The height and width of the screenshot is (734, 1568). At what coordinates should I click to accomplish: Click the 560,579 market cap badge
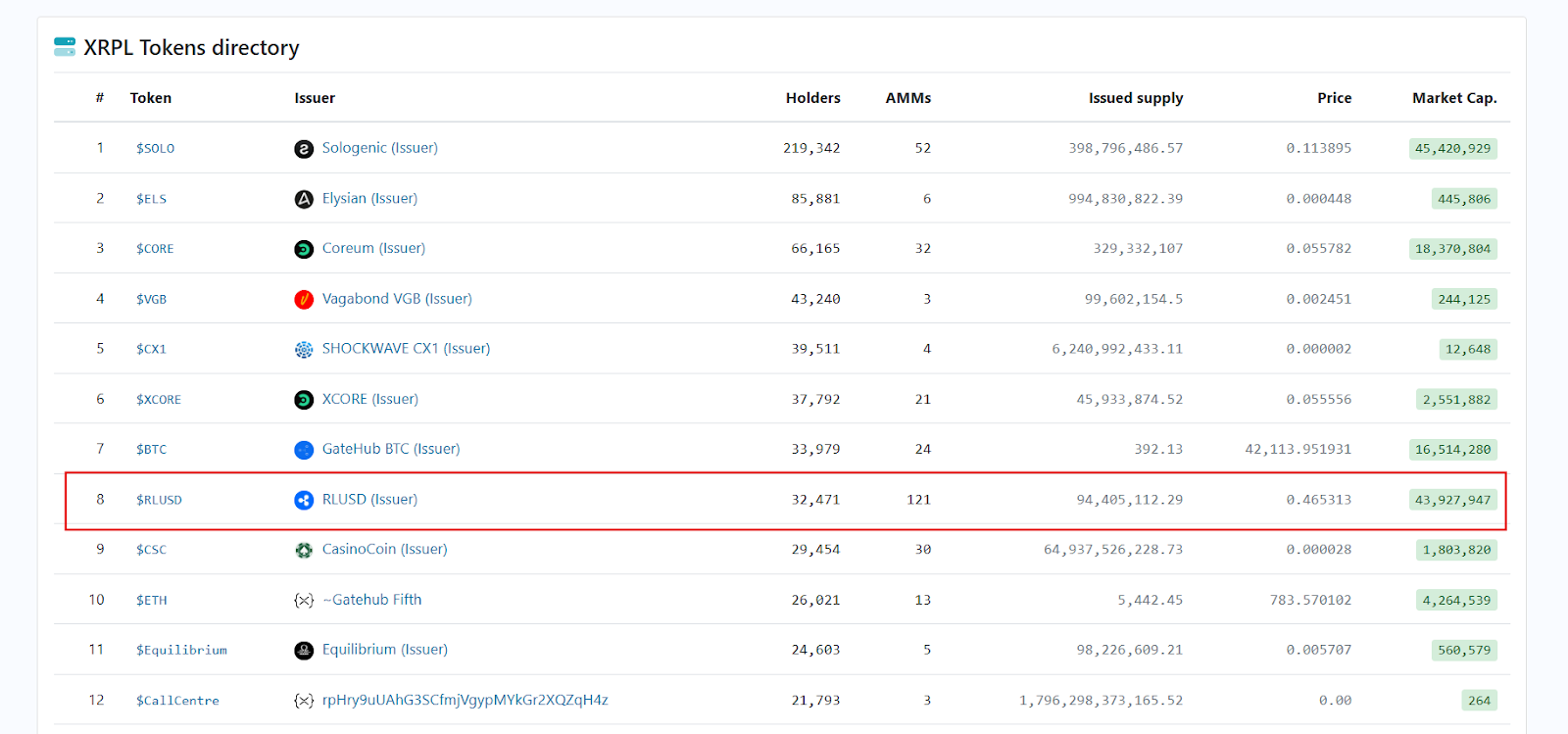[1464, 650]
